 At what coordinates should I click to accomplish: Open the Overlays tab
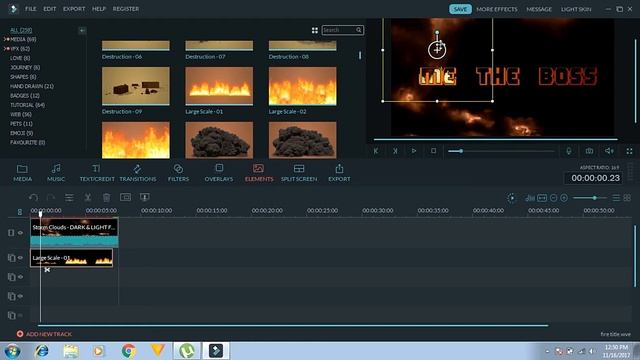pyautogui.click(x=219, y=173)
